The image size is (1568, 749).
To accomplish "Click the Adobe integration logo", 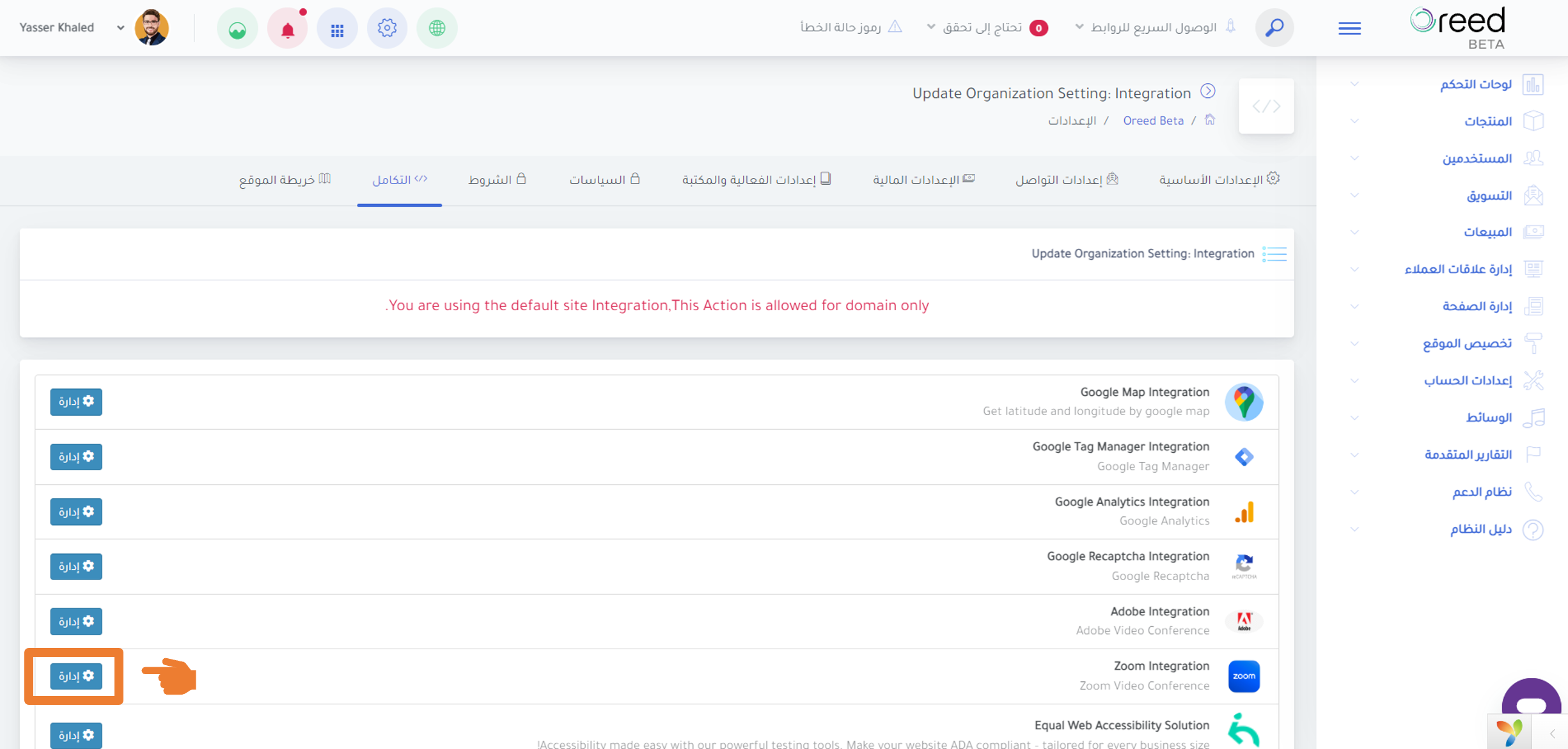I will click(1244, 621).
